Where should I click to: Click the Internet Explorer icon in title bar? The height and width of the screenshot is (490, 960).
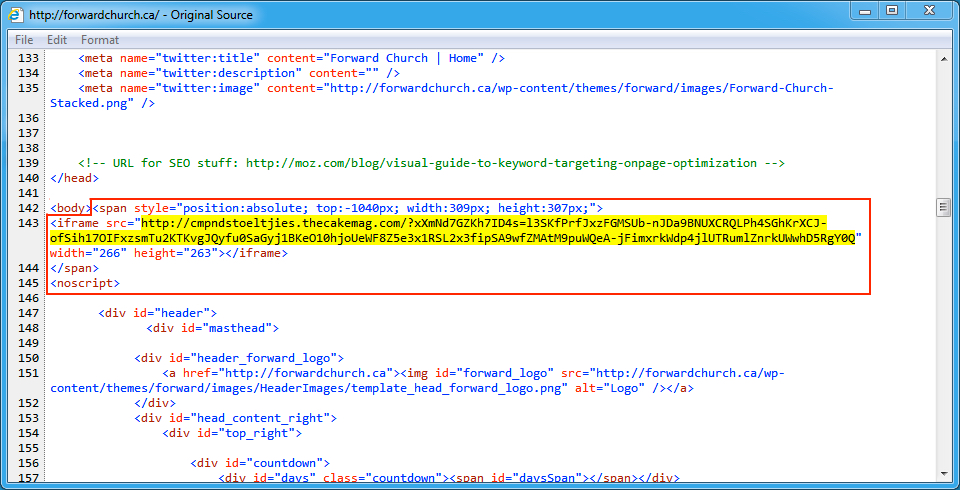click(x=17, y=13)
